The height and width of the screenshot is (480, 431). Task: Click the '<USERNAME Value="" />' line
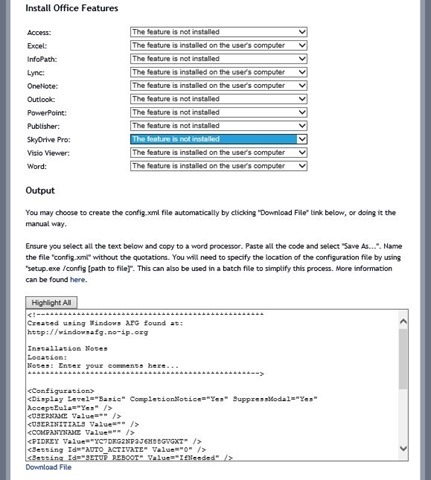pos(74,416)
